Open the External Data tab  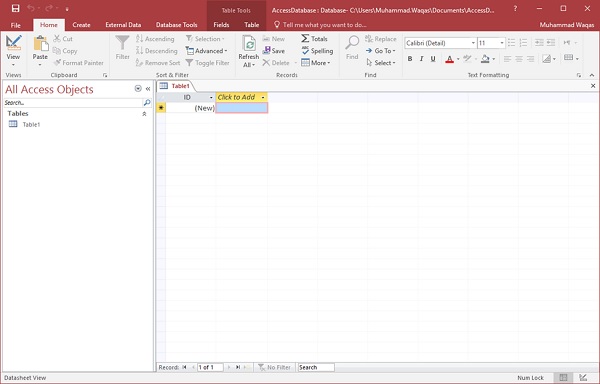click(x=123, y=25)
